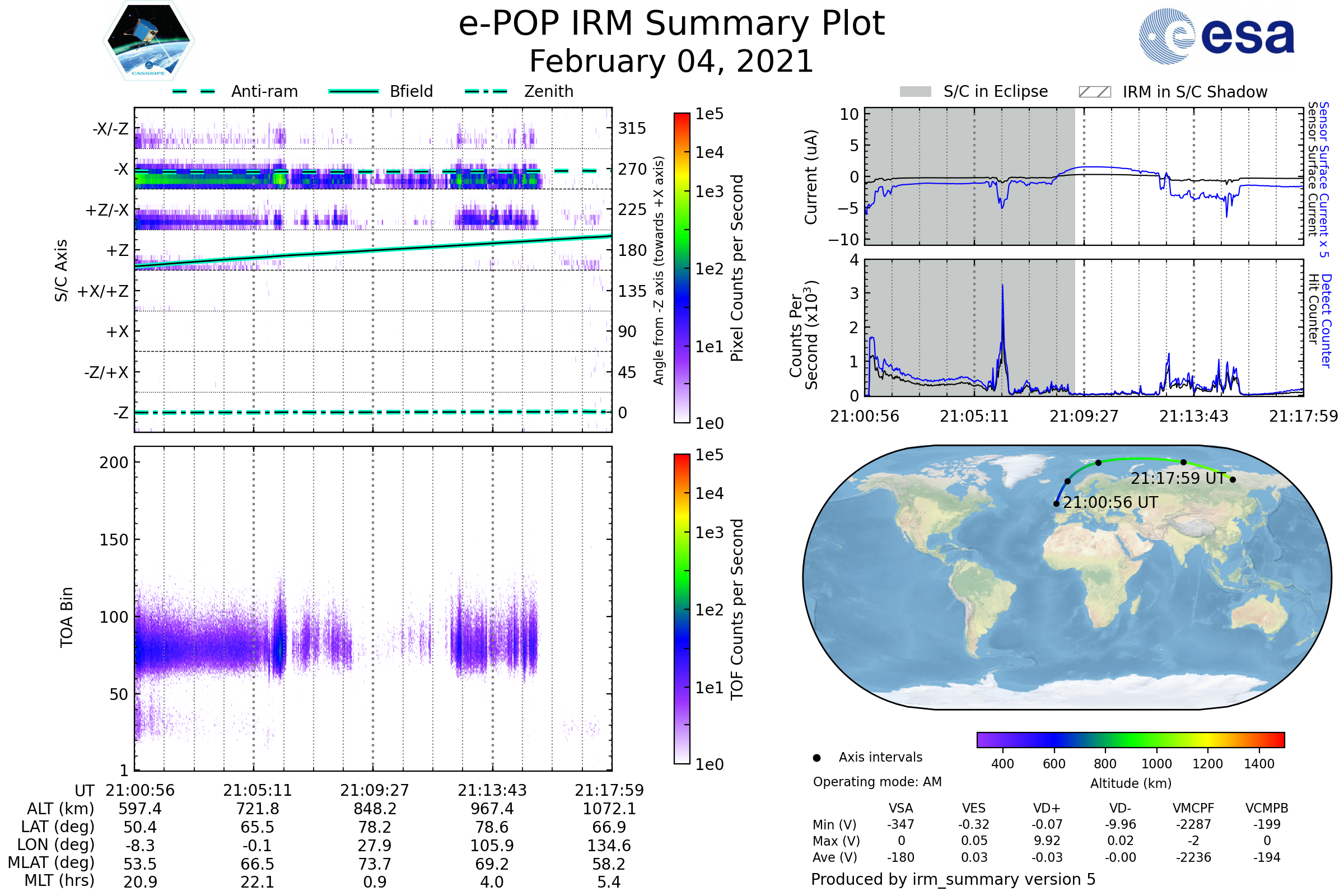The width and height of the screenshot is (1344, 896).
Task: Click the e-POP IRM Summary Plot title
Action: (671, 24)
